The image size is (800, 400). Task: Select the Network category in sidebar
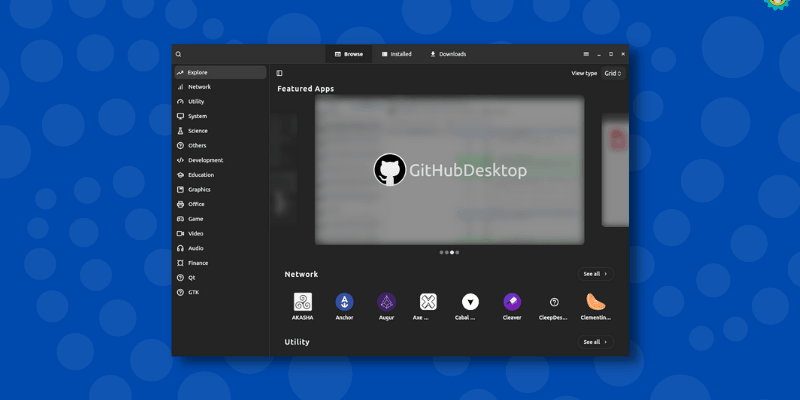[220, 87]
